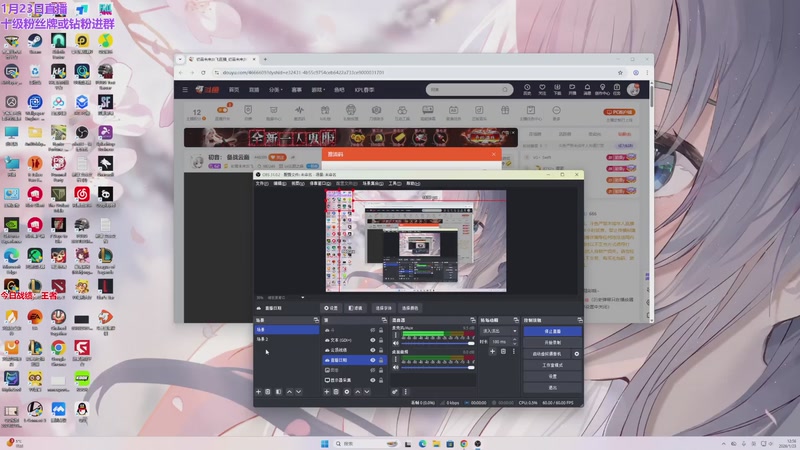Screen dimensions: 800x450
Task: Expand Douyu 游戏 navigation dropdown
Action: tap(318, 90)
